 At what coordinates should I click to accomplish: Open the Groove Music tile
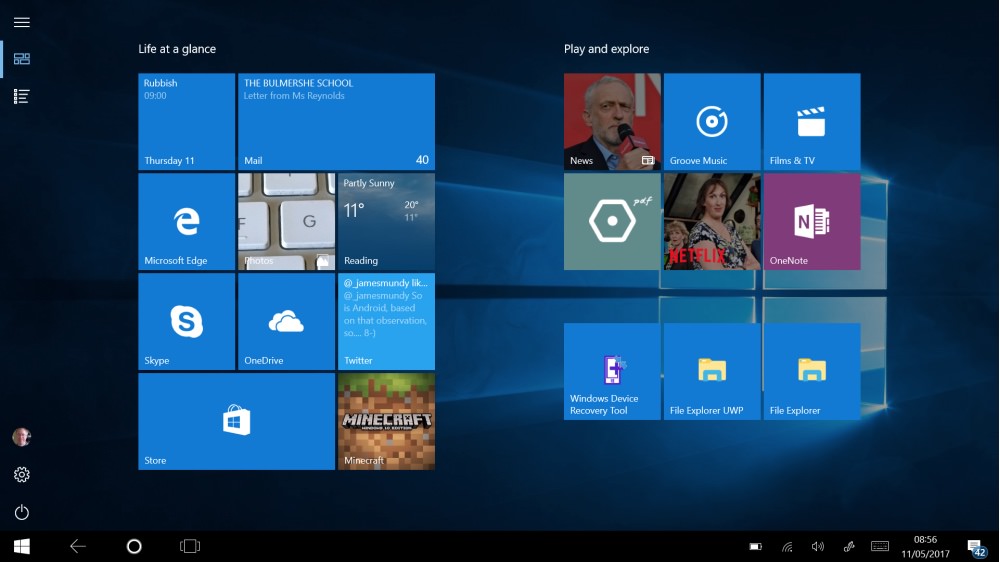(x=712, y=121)
